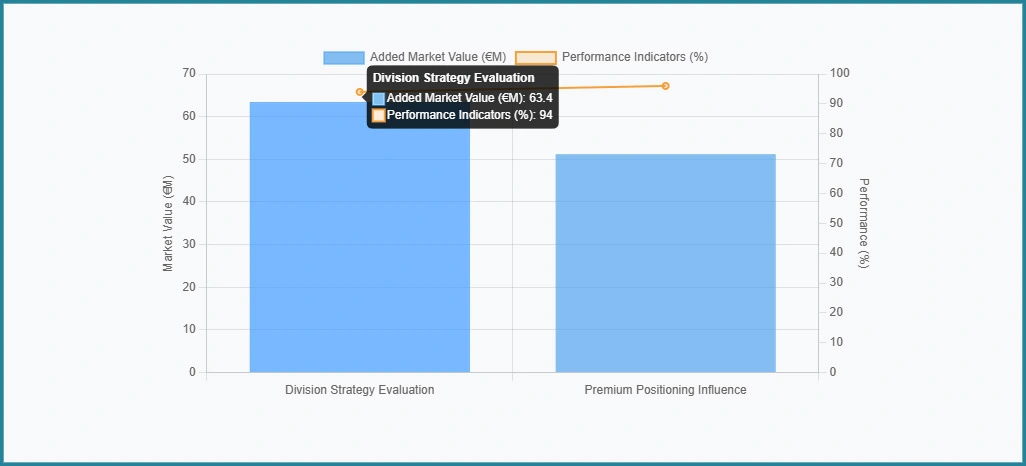The image size is (1026, 466).
Task: Click the blue swatch inside the tooltip
Action: click(x=379, y=99)
